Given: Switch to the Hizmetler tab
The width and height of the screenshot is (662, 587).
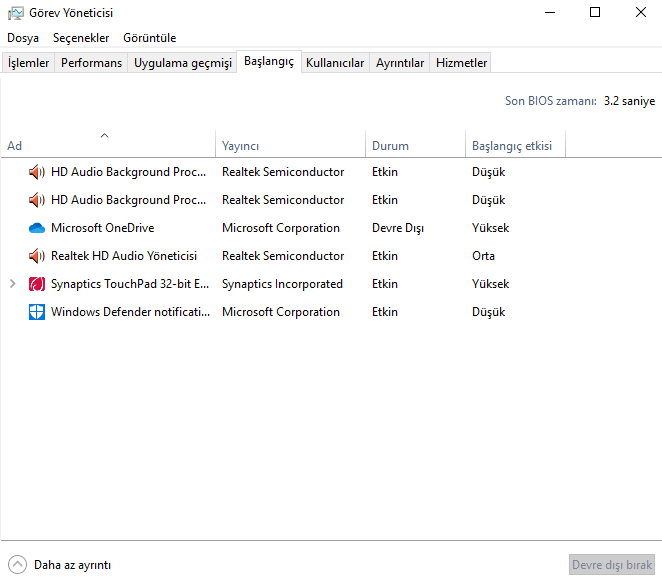Looking at the screenshot, I should point(461,63).
